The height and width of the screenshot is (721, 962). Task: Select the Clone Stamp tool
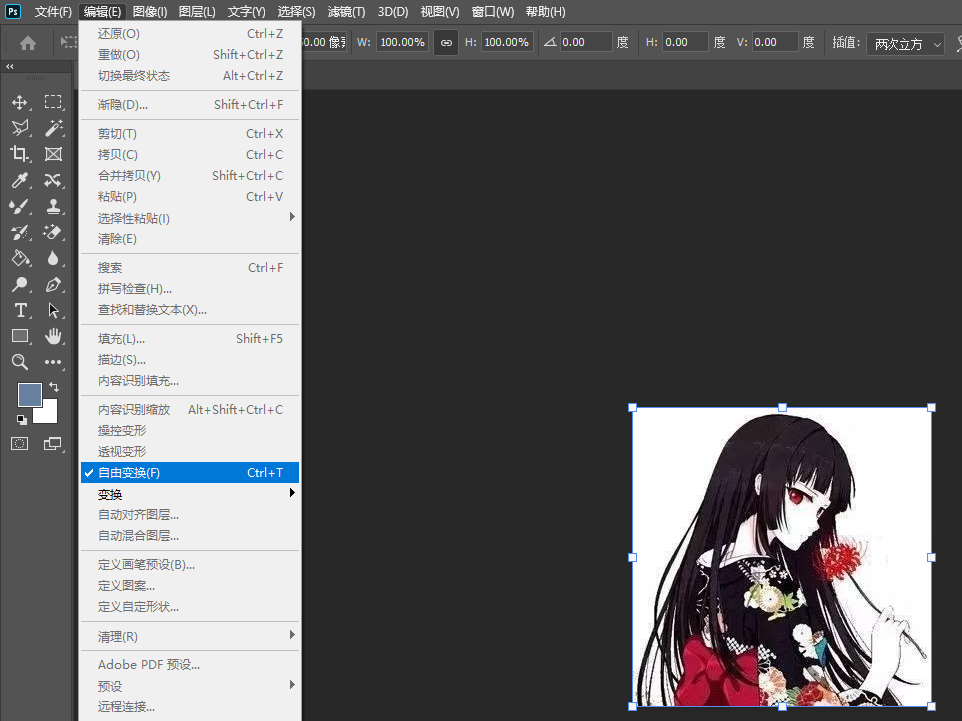coord(53,207)
